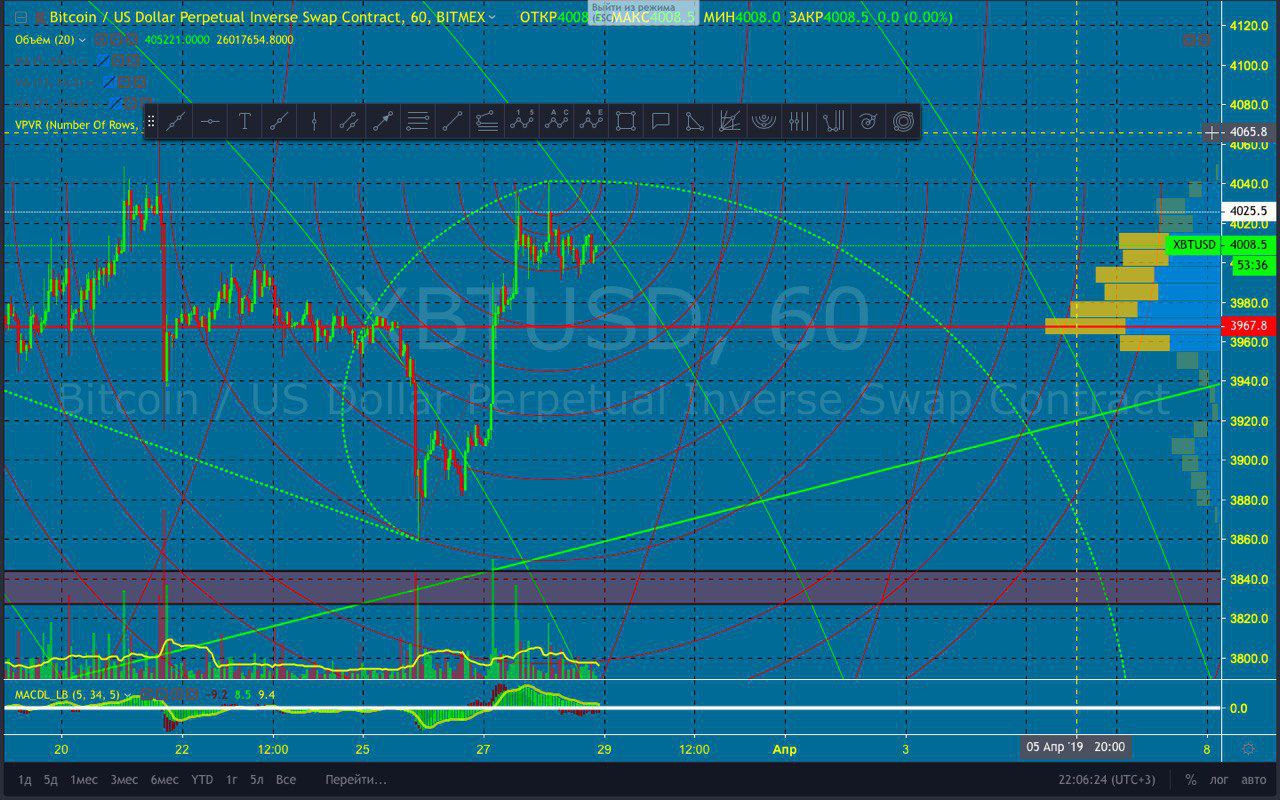The width and height of the screenshot is (1280, 800).
Task: Select the purple rectangle zone near 3840
Action: (x=612, y=587)
